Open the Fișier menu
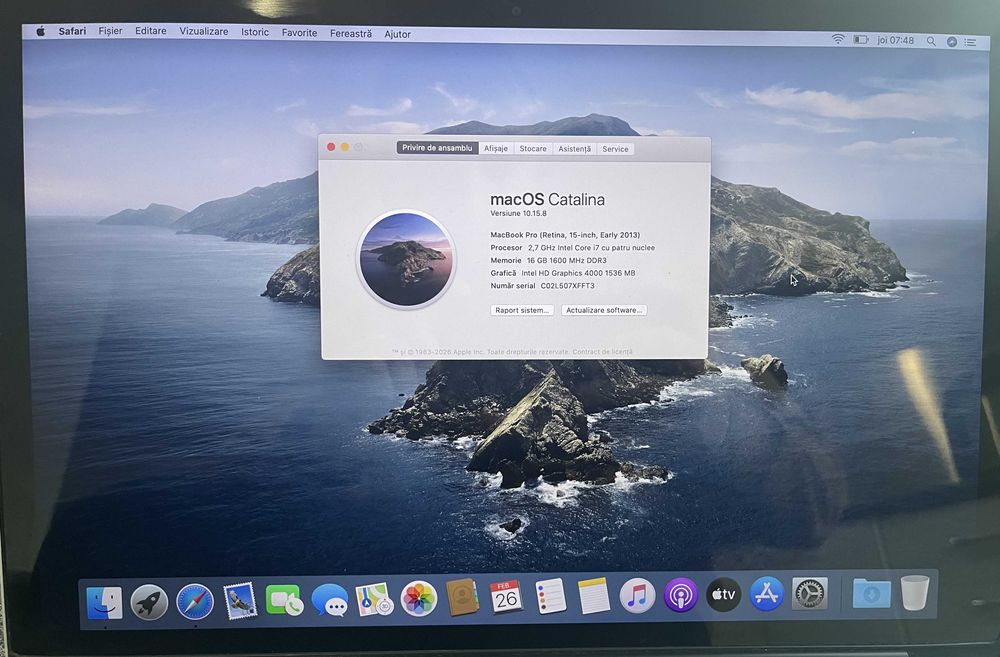The image size is (1000, 657). coord(110,31)
